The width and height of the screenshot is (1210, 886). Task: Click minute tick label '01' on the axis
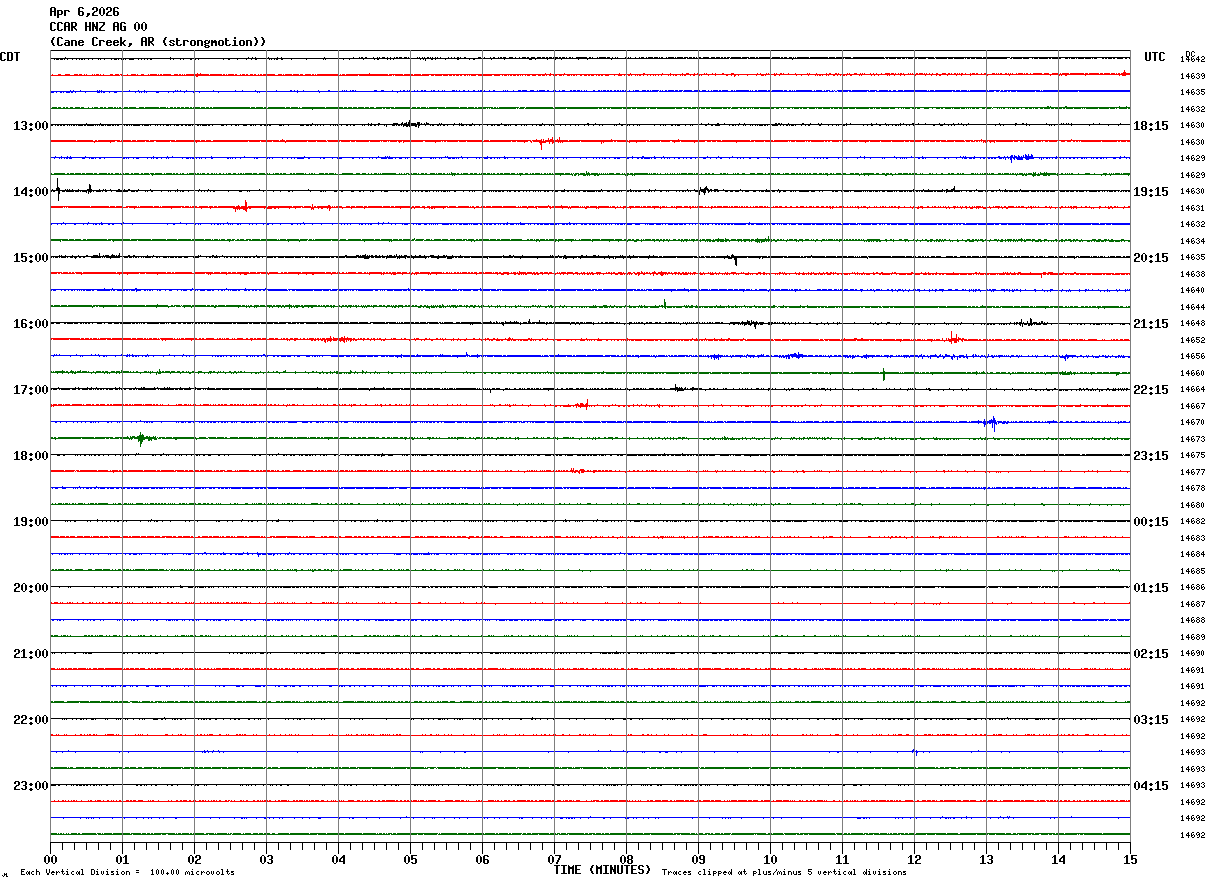[122, 859]
